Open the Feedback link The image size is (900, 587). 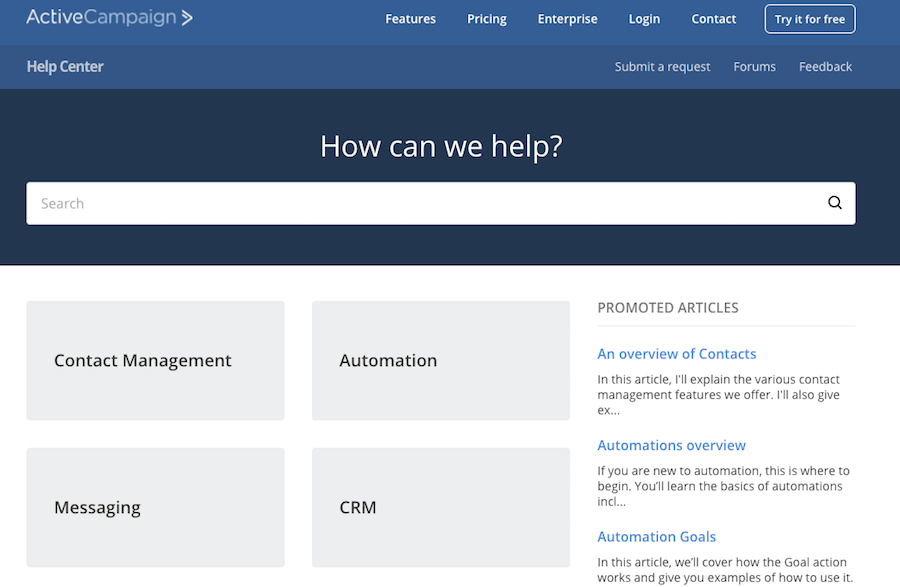[x=825, y=67]
